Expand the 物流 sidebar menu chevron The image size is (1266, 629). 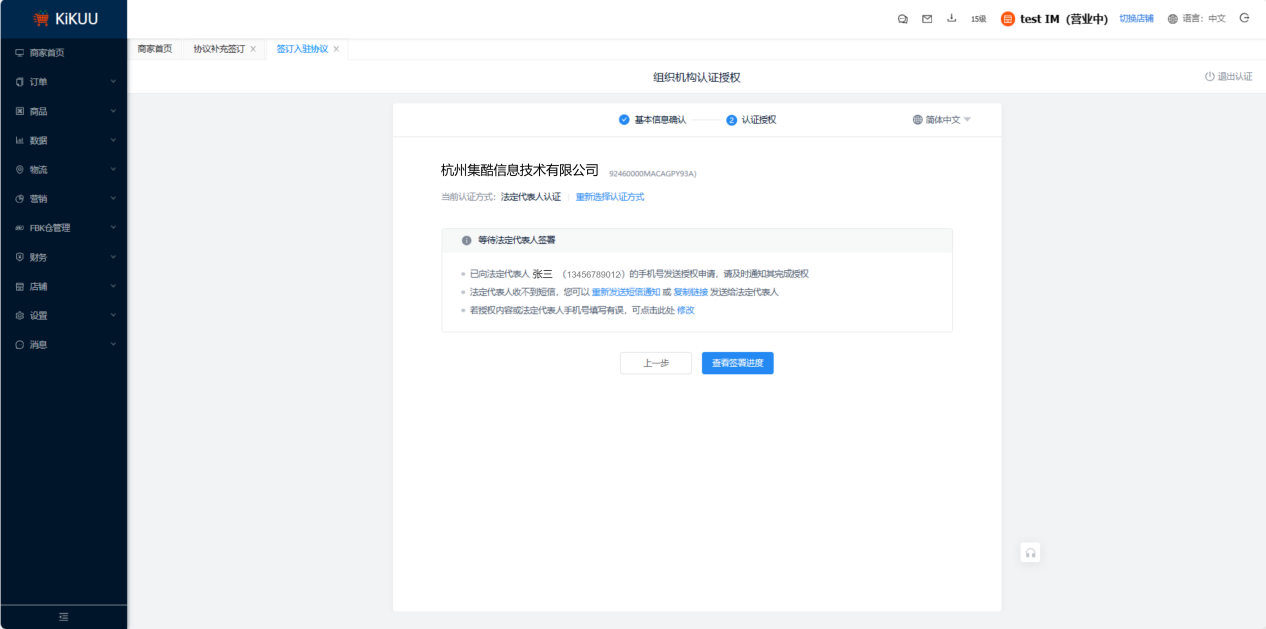(113, 169)
